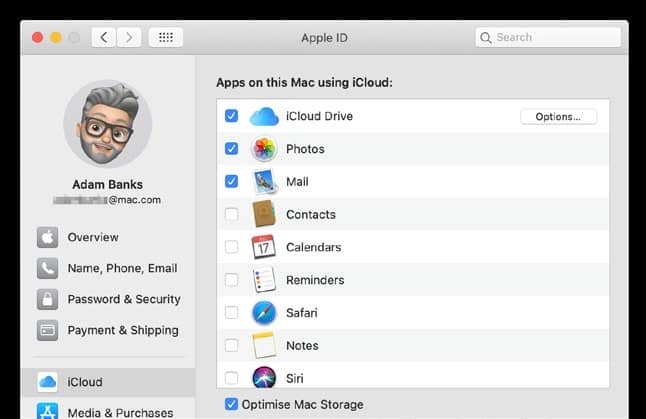This screenshot has height=419, width=646.
Task: Click the magnifier icon in search field
Action: coord(486,38)
